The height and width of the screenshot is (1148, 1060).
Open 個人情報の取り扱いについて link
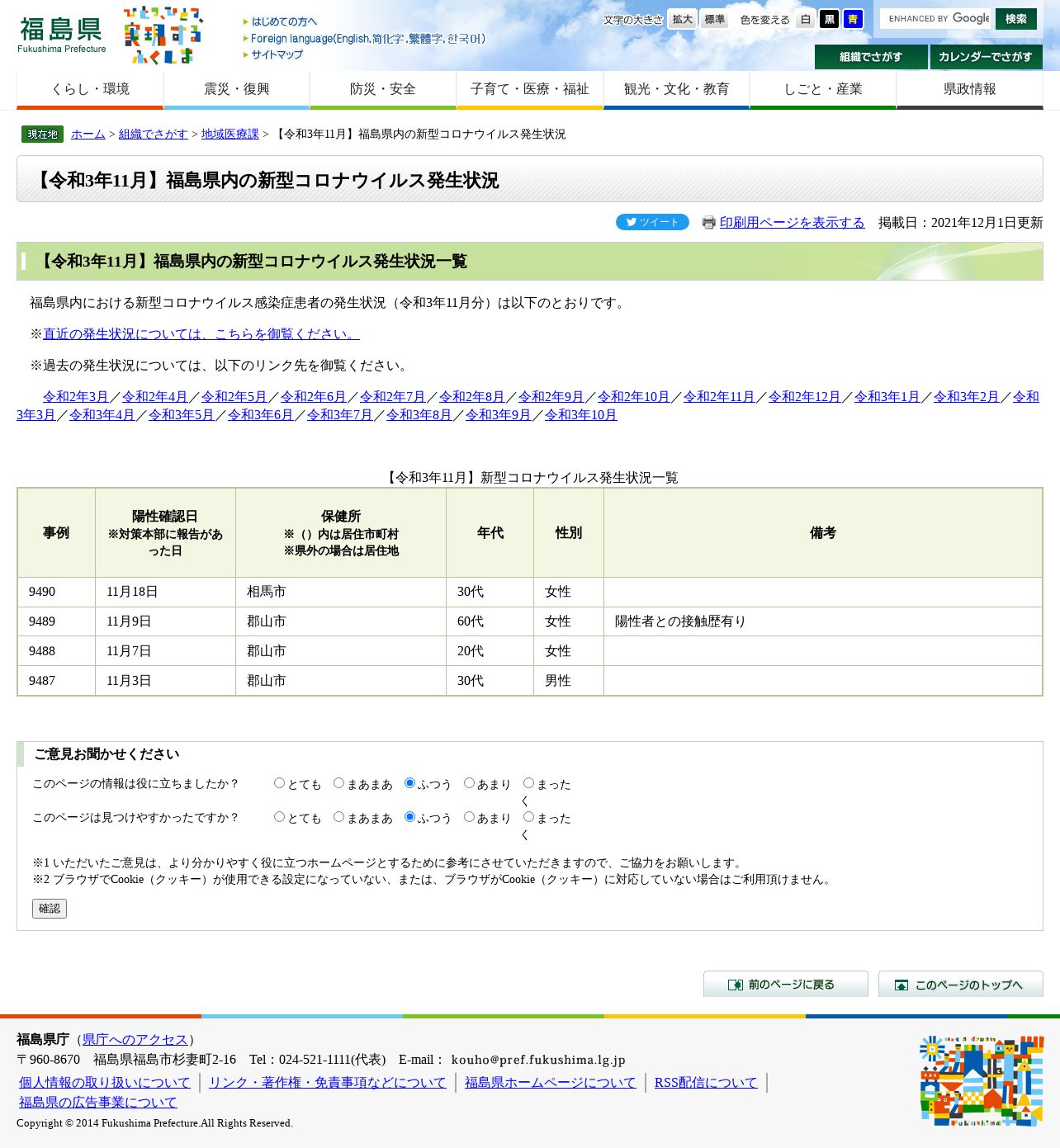(x=105, y=1083)
